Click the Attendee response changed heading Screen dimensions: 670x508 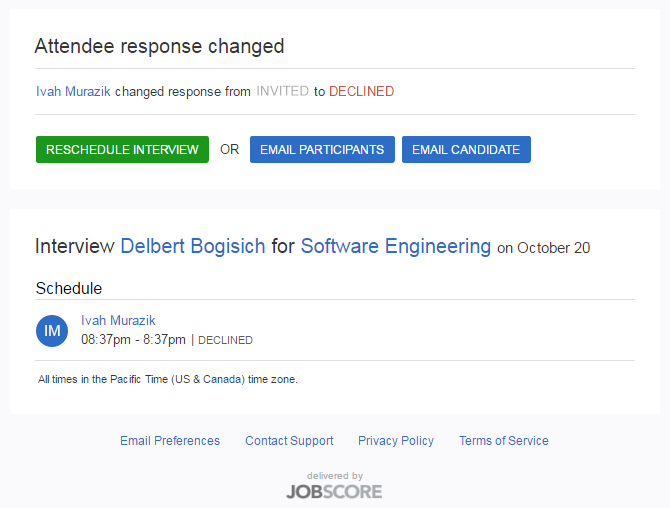159,46
